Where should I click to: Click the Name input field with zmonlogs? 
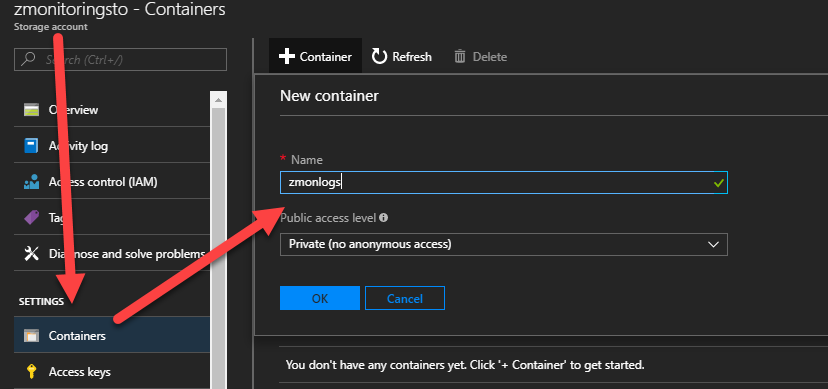504,183
